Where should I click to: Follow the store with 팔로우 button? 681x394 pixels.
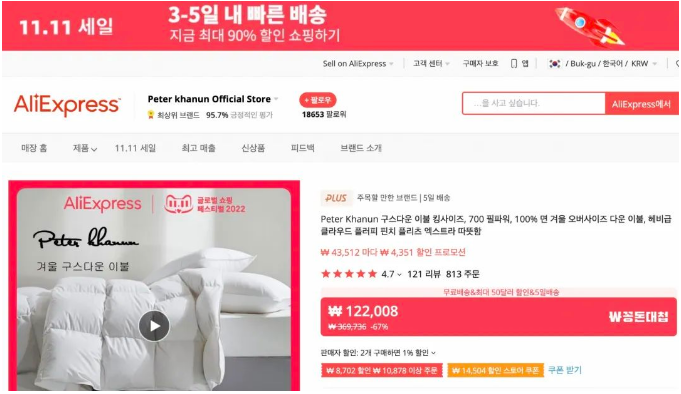[317, 100]
